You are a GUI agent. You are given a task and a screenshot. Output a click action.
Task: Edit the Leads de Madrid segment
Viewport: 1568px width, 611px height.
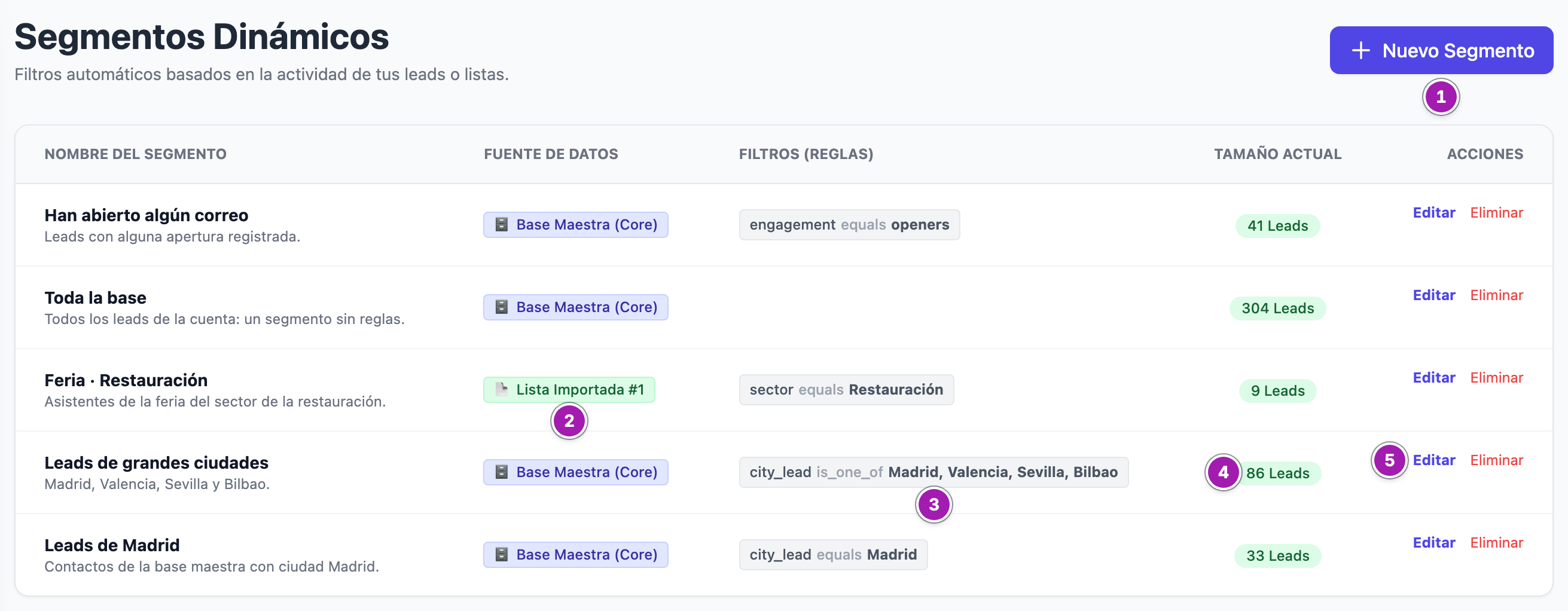[x=1433, y=543]
